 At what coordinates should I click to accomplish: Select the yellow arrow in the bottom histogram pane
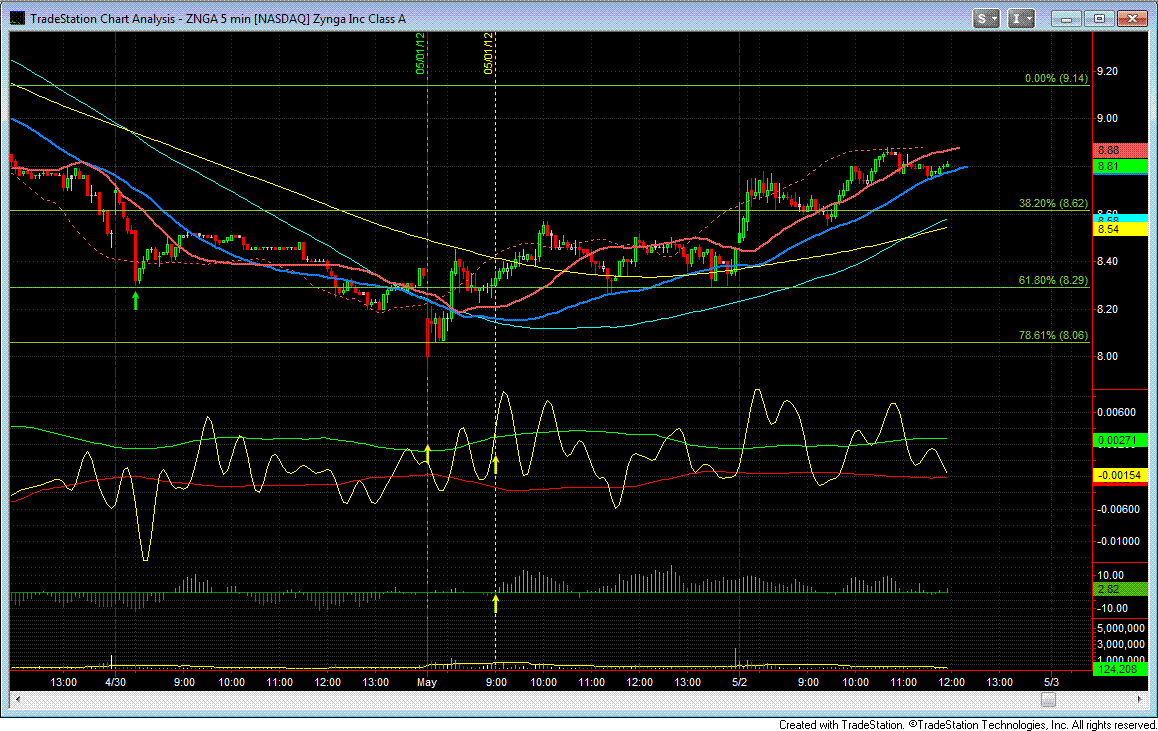point(496,604)
